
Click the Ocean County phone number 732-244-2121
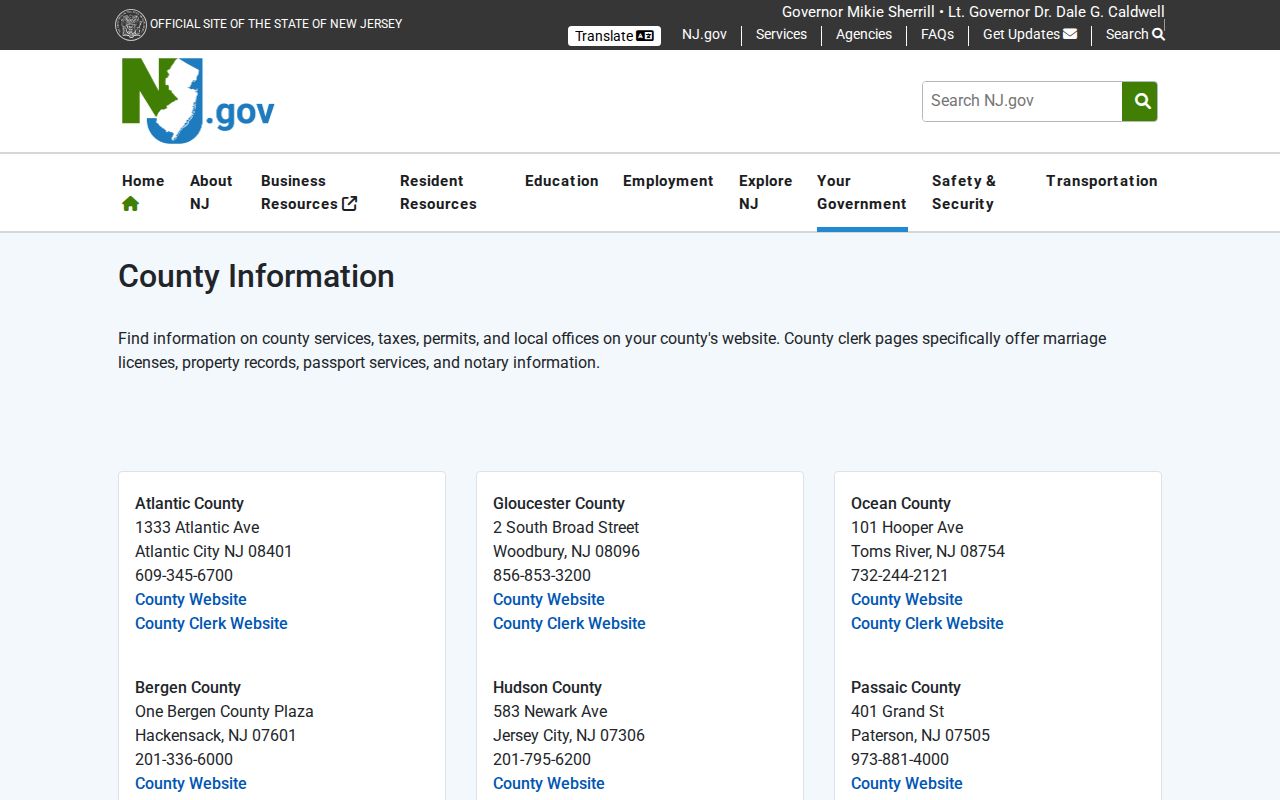tap(900, 575)
